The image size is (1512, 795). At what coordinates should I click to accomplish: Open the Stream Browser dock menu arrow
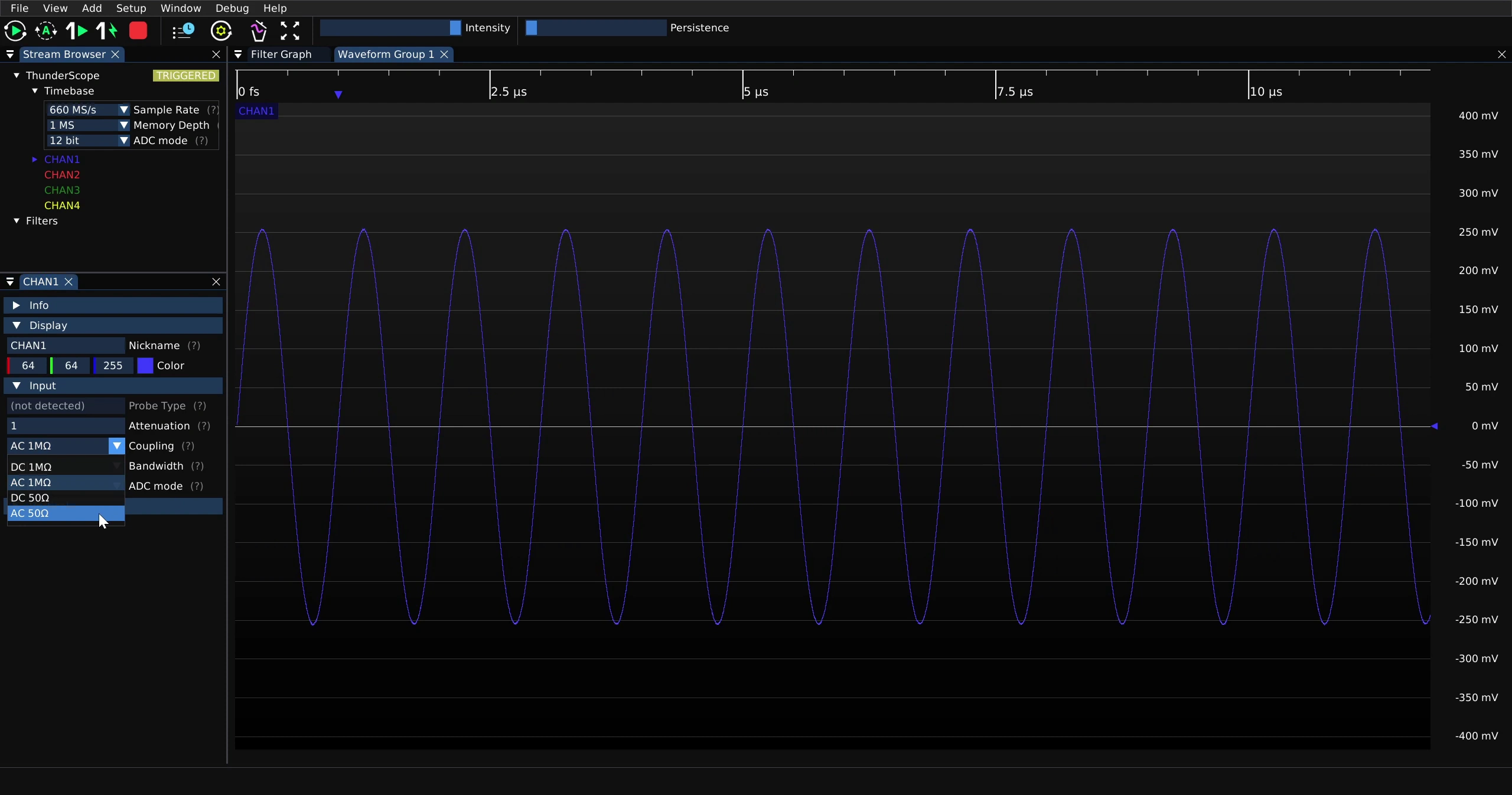coord(10,54)
